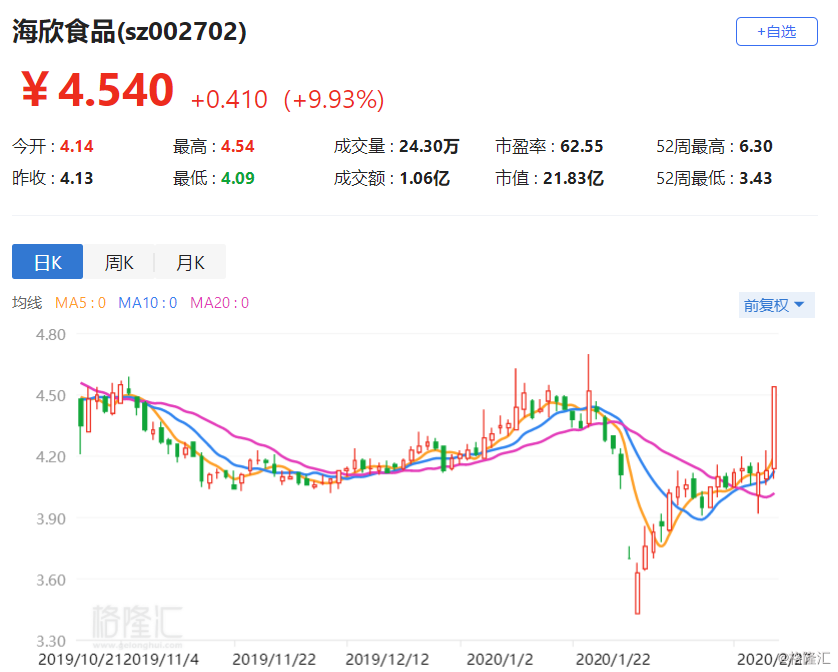Switch to the 月K tab
This screenshot has height=672, width=838.
tap(190, 262)
